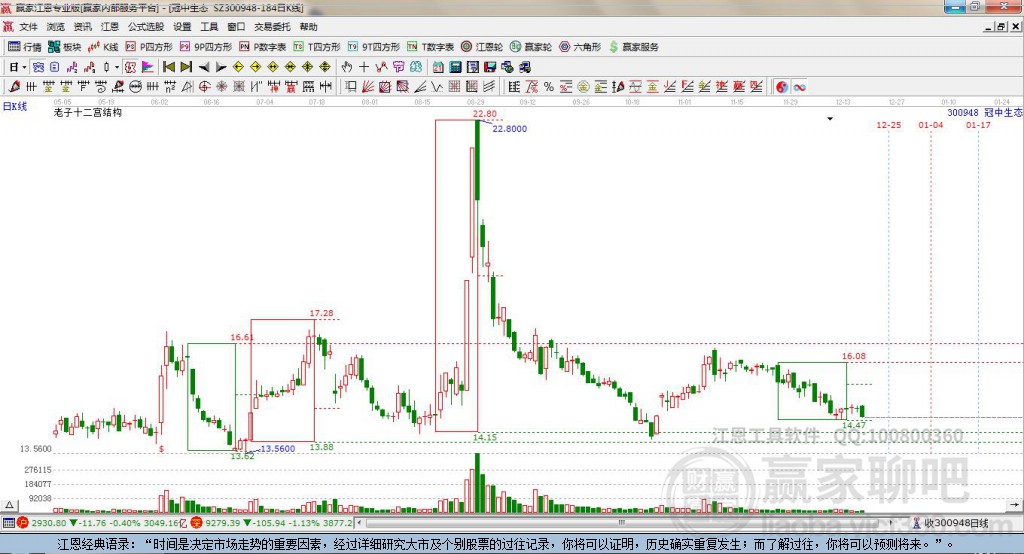Expand the candlestick style dropdown arrow
The height and width of the screenshot is (554, 1024).
[x=117, y=67]
